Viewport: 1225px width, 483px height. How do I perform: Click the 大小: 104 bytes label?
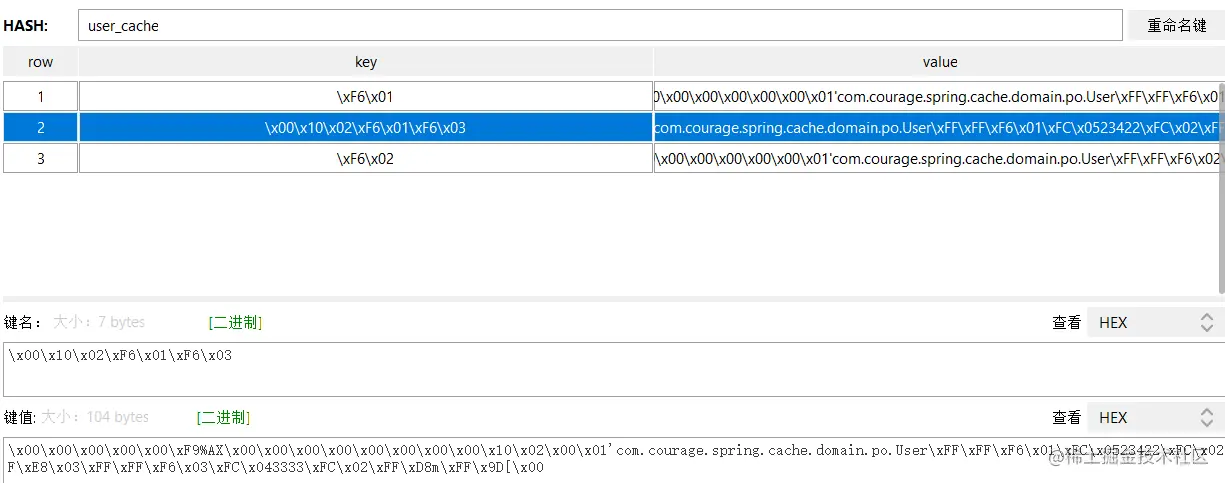click(x=94, y=417)
